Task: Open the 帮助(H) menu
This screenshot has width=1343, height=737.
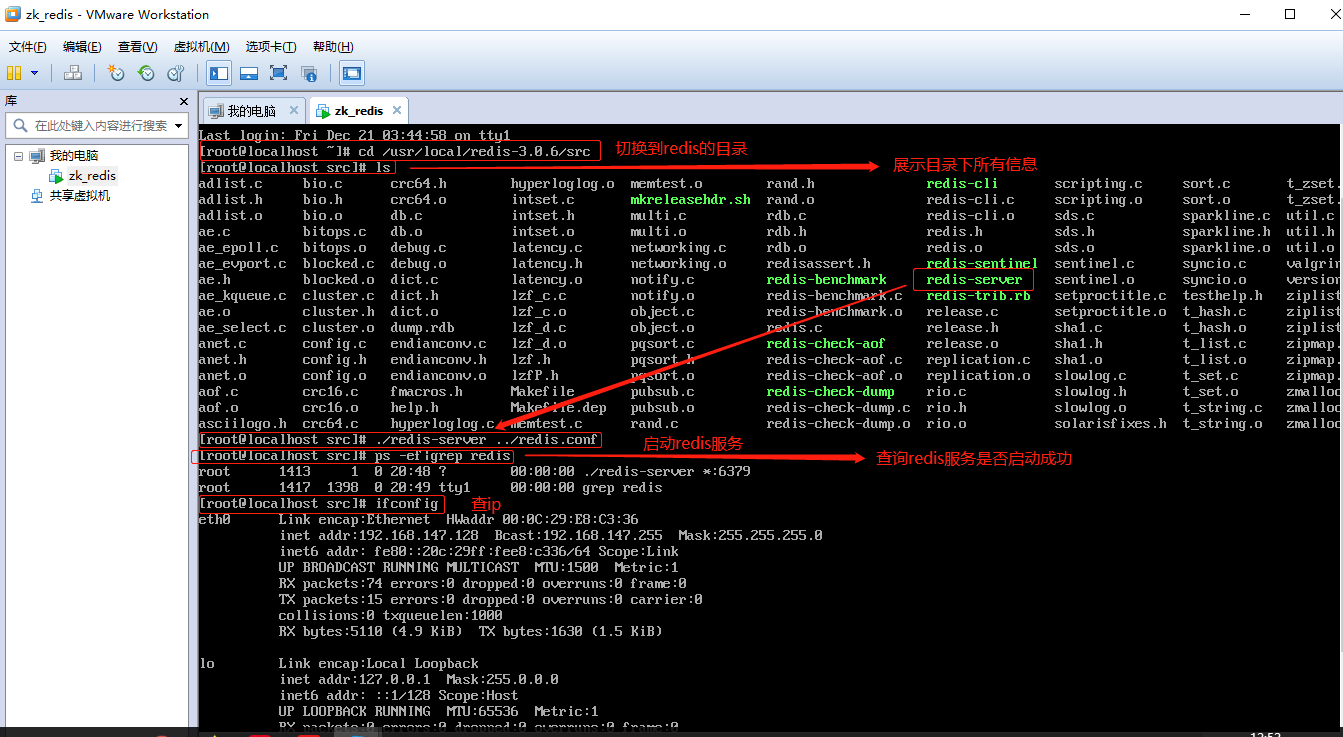Action: point(333,47)
